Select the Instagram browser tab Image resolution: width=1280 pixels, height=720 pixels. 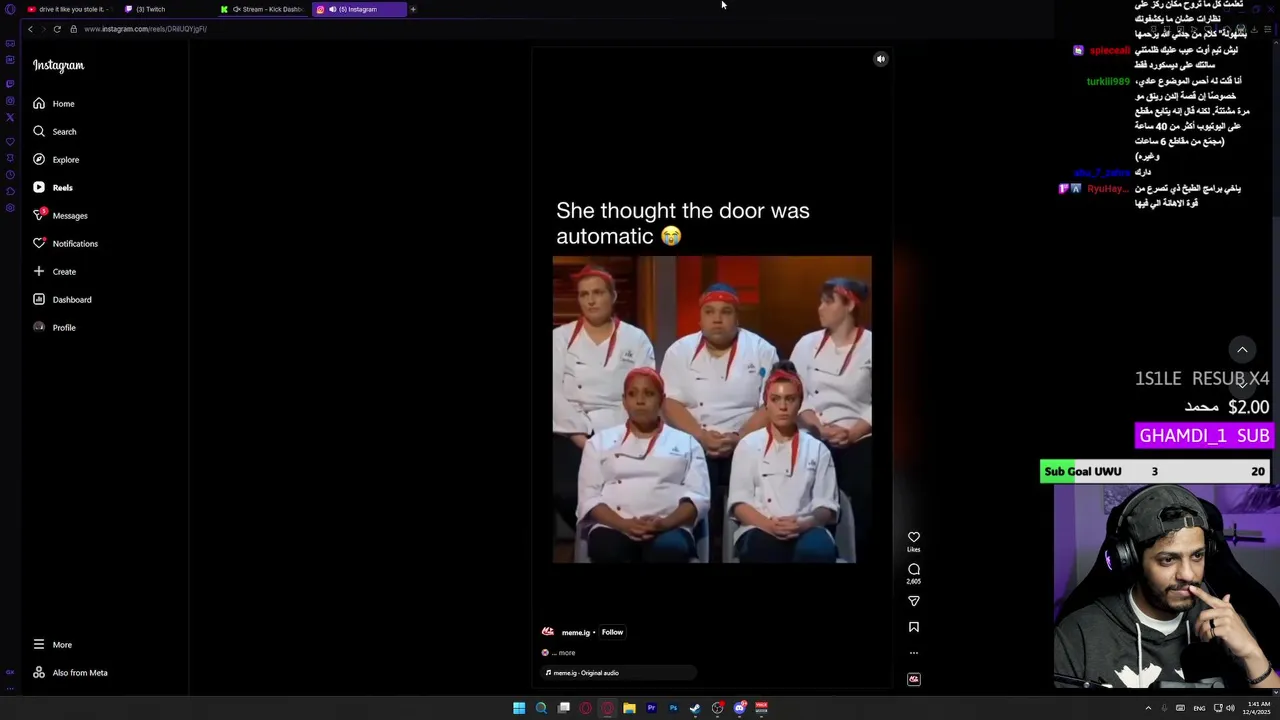point(358,9)
